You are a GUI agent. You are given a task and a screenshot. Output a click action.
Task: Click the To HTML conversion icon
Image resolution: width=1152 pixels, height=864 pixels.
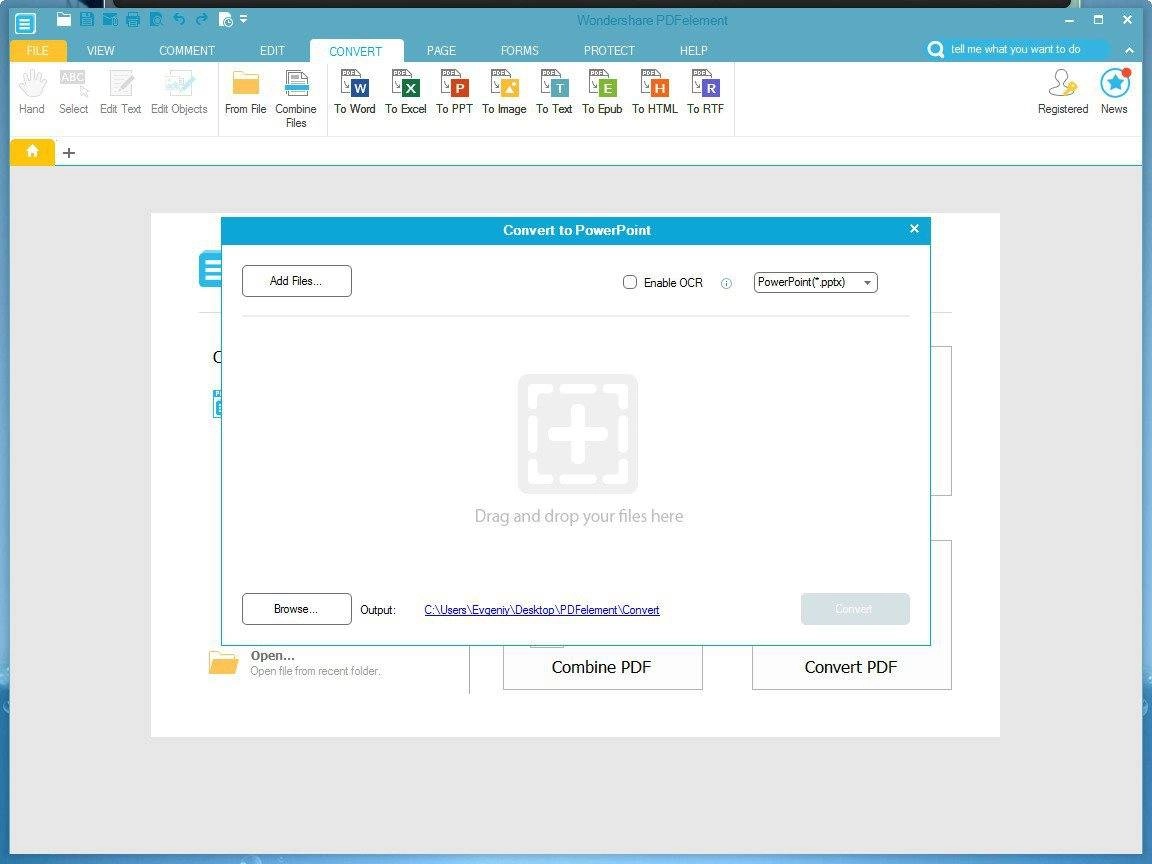pyautogui.click(x=655, y=92)
